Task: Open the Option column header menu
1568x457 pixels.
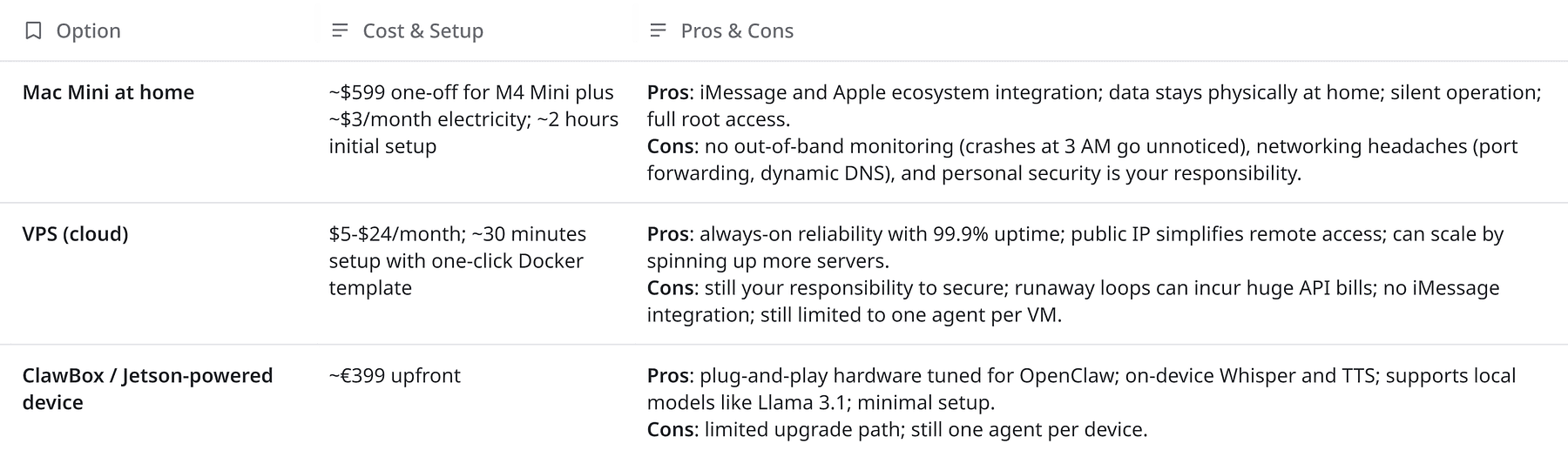Action: [88, 31]
